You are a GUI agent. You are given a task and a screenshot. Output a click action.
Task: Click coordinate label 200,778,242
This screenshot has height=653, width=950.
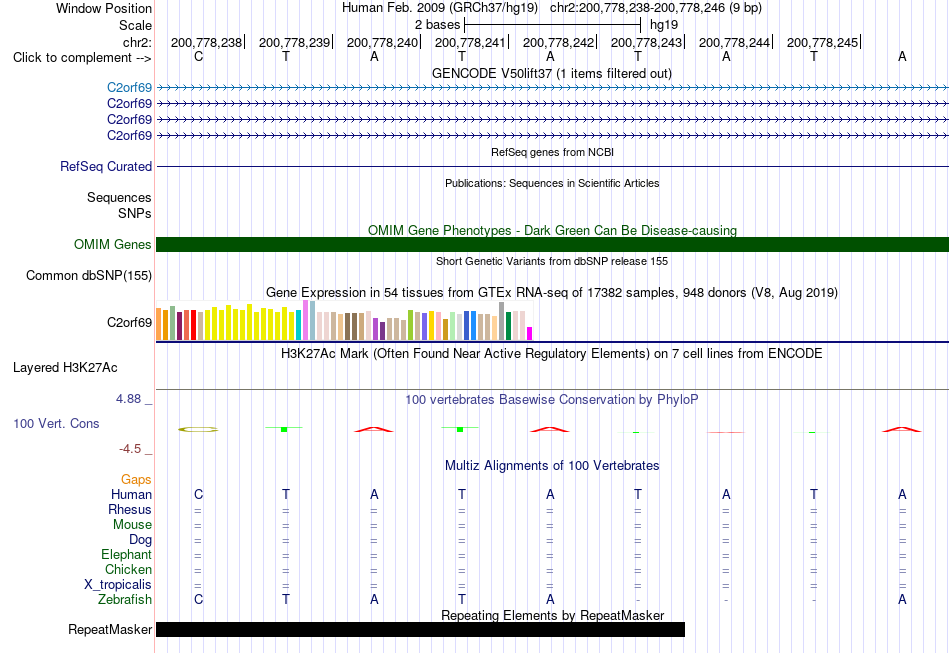559,42
